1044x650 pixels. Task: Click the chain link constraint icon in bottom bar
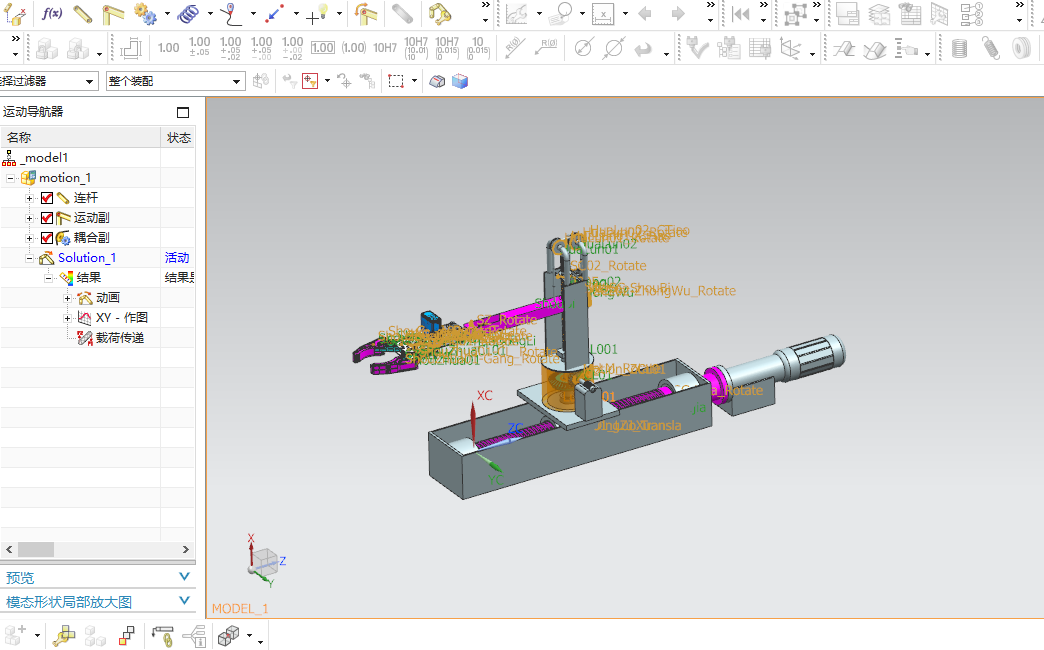(x=163, y=636)
